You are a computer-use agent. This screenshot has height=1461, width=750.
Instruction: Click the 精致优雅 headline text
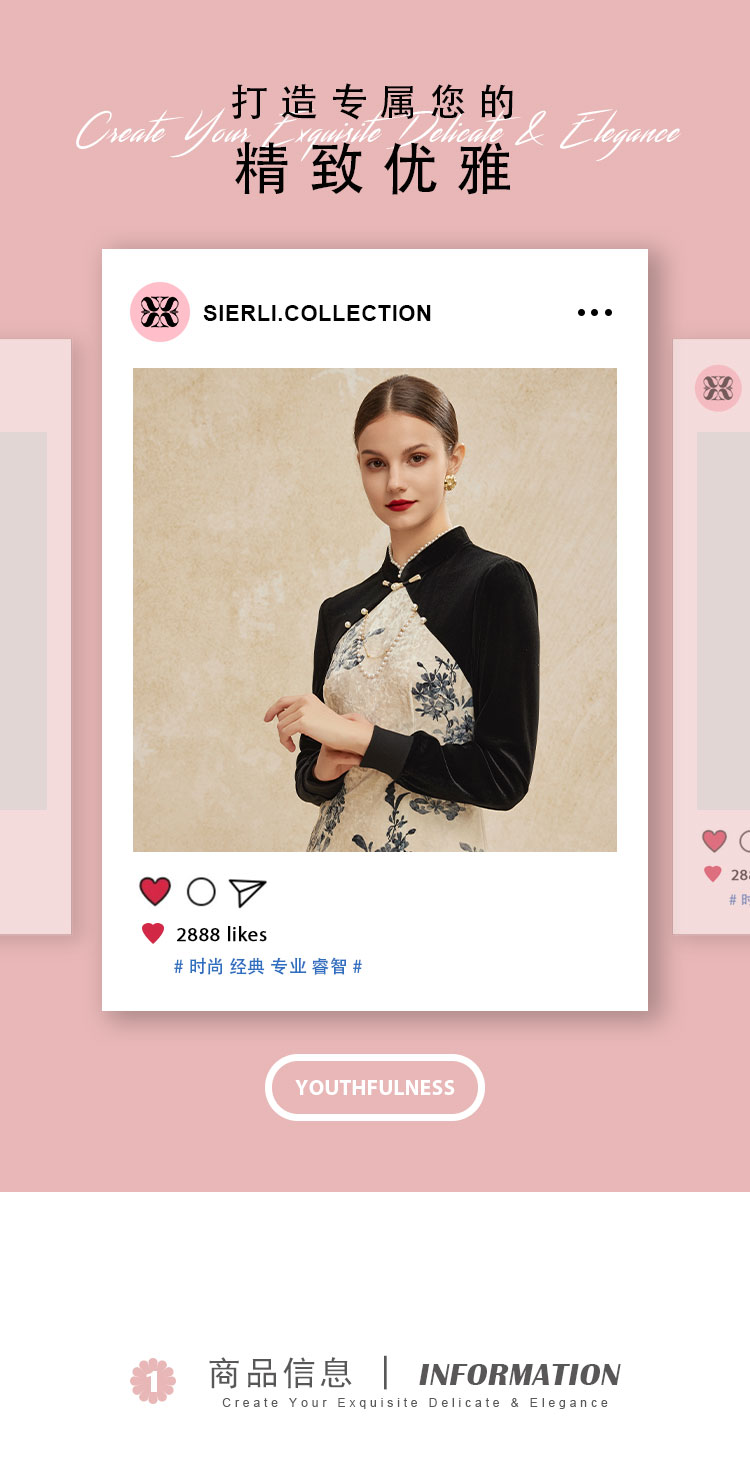click(375, 170)
